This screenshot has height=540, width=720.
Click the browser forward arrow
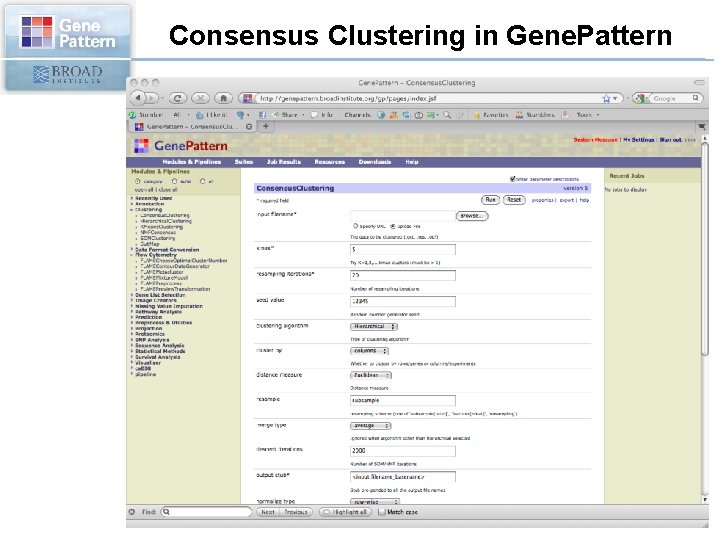[152, 98]
